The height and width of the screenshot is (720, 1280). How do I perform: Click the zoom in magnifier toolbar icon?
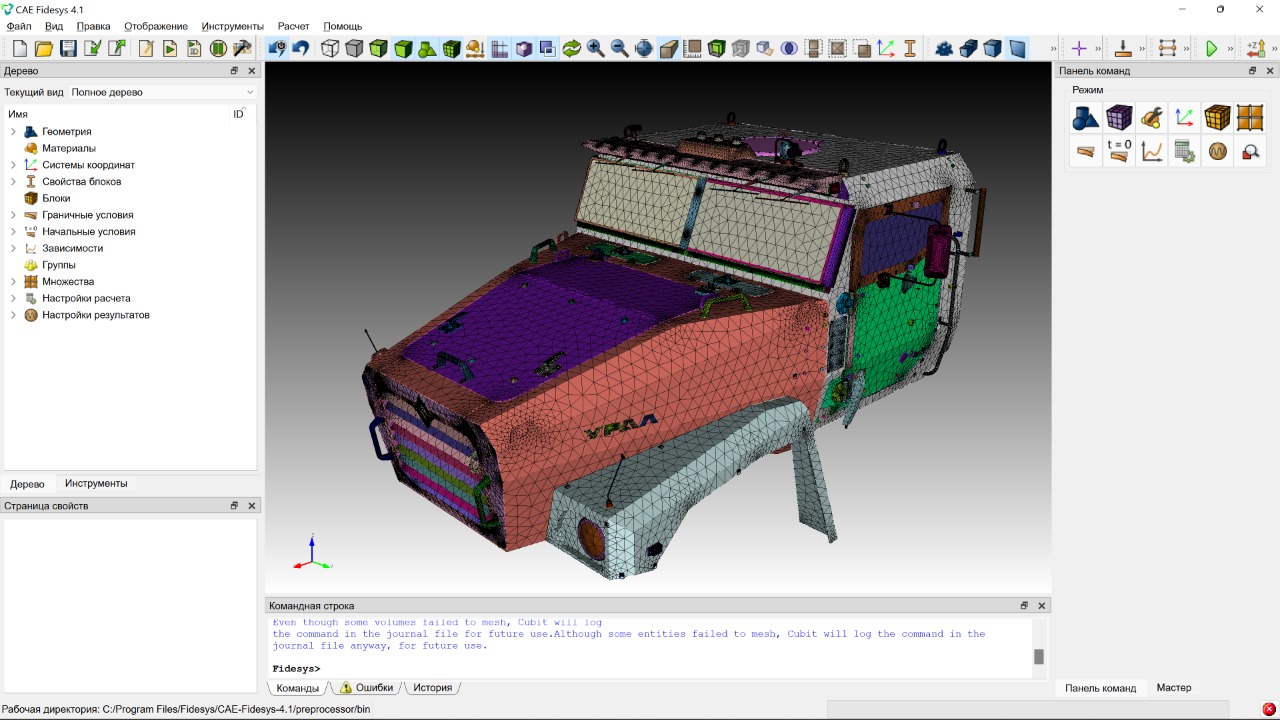point(596,48)
